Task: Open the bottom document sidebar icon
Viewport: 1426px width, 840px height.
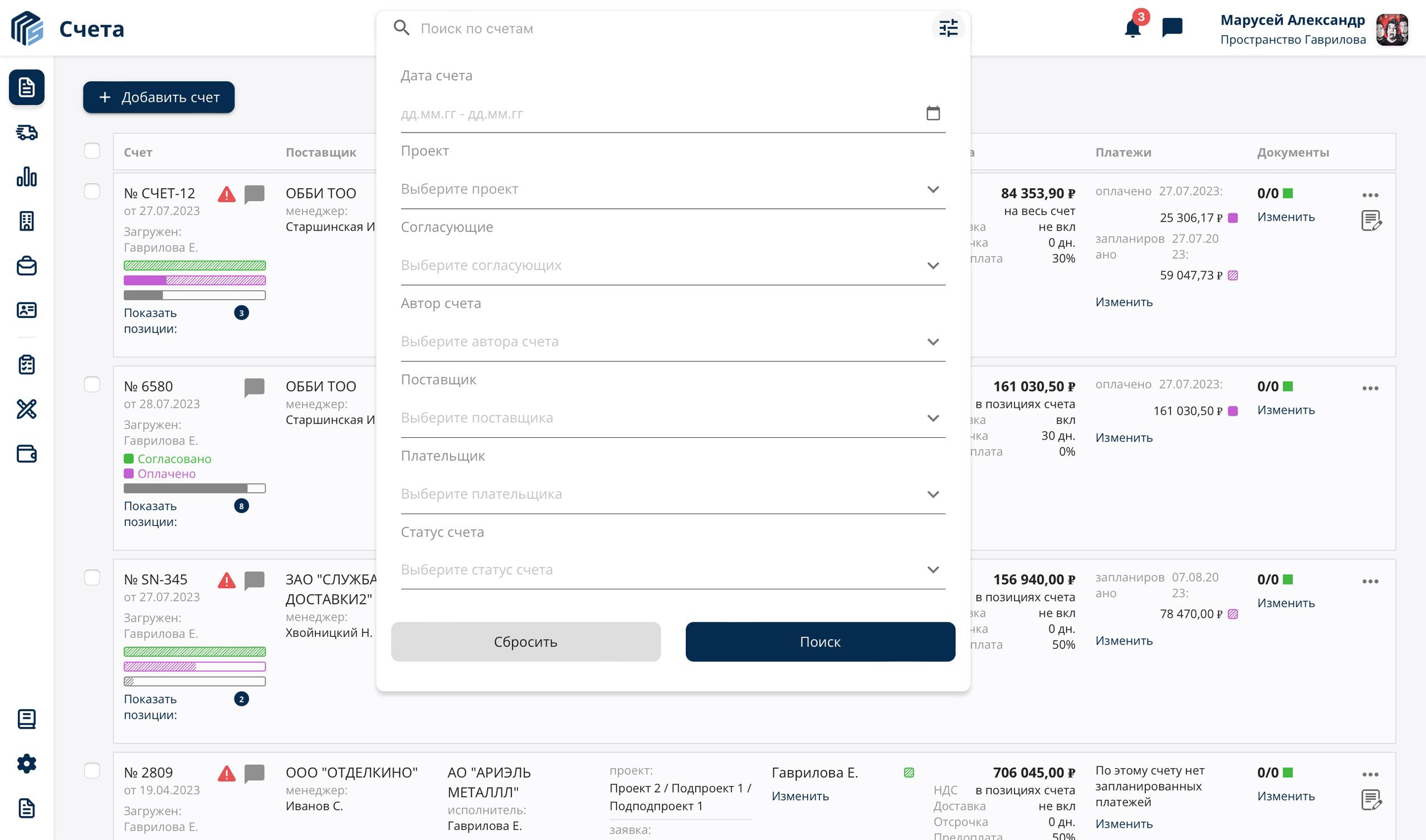Action: click(x=27, y=808)
